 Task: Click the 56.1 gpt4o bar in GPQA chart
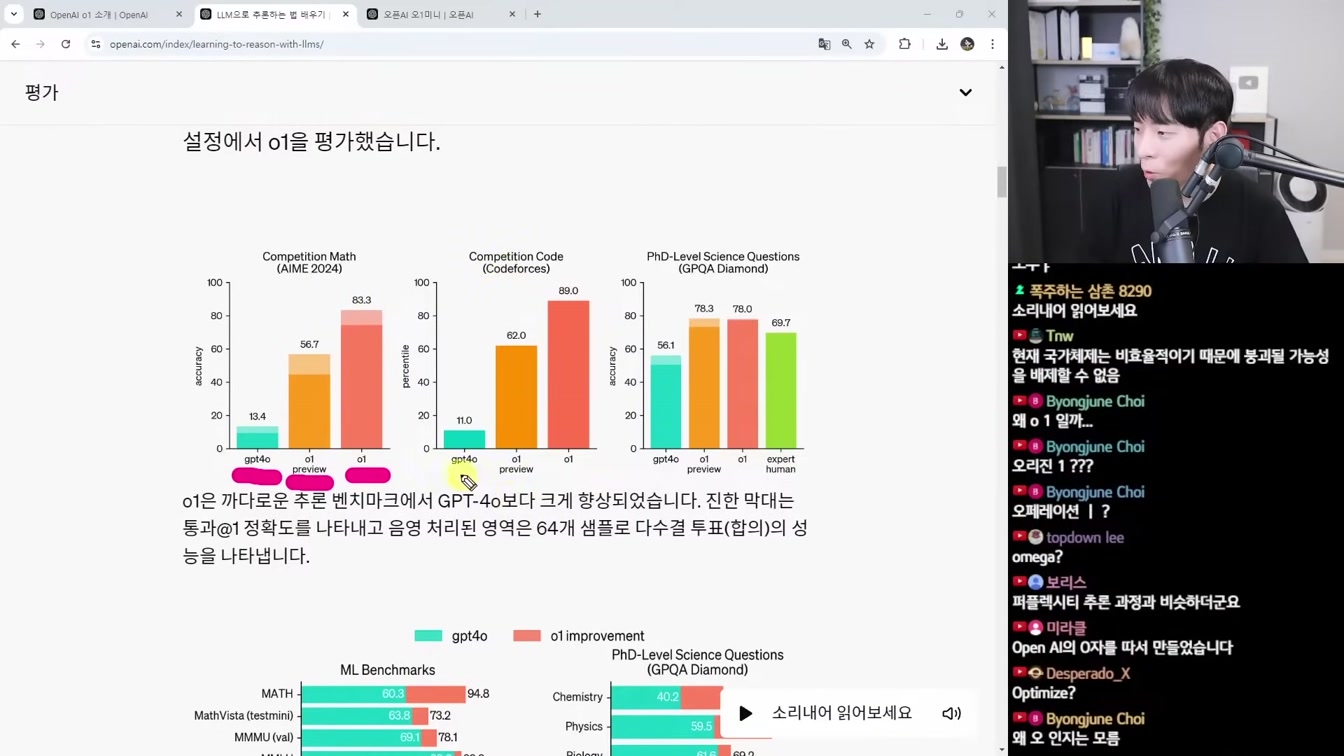tap(666, 402)
